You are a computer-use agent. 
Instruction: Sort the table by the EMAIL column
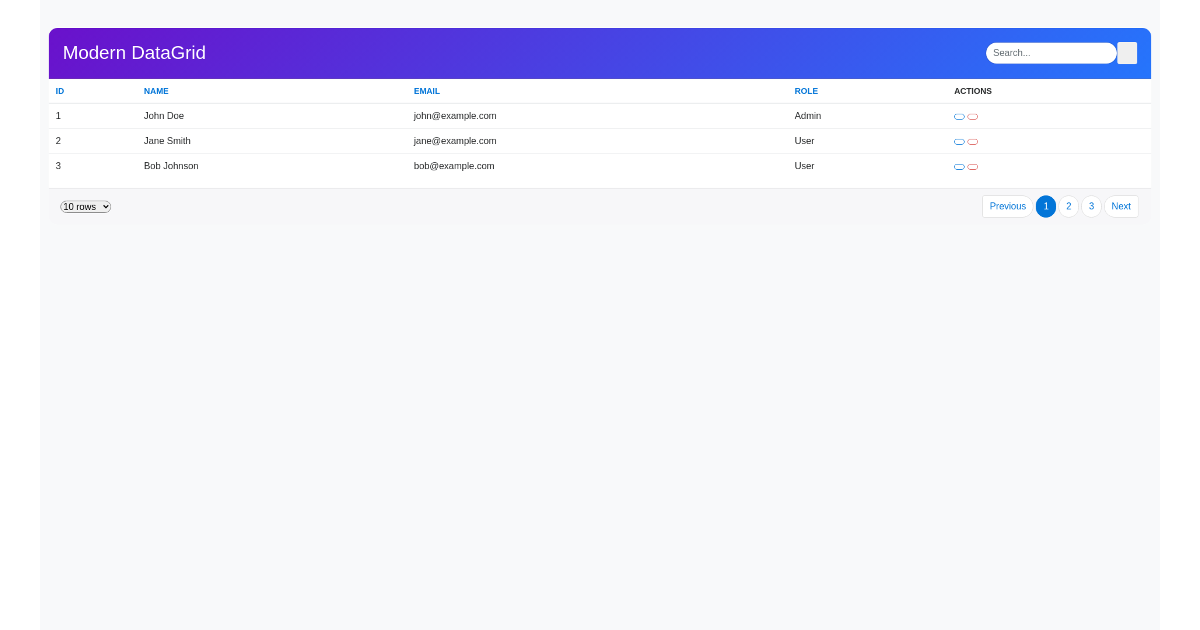pos(427,91)
